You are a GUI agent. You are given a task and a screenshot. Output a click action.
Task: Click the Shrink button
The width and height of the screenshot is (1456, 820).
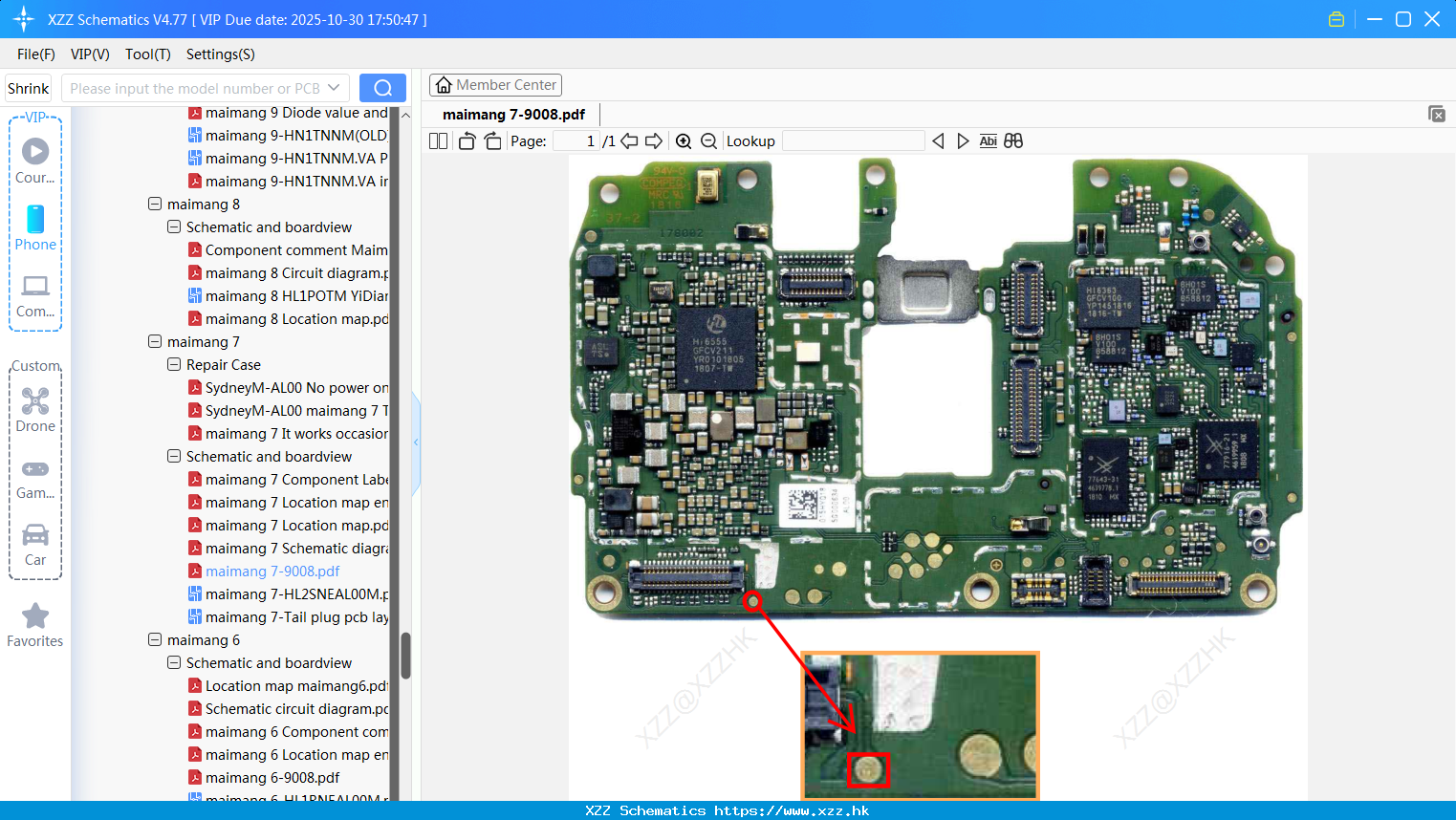(x=29, y=88)
